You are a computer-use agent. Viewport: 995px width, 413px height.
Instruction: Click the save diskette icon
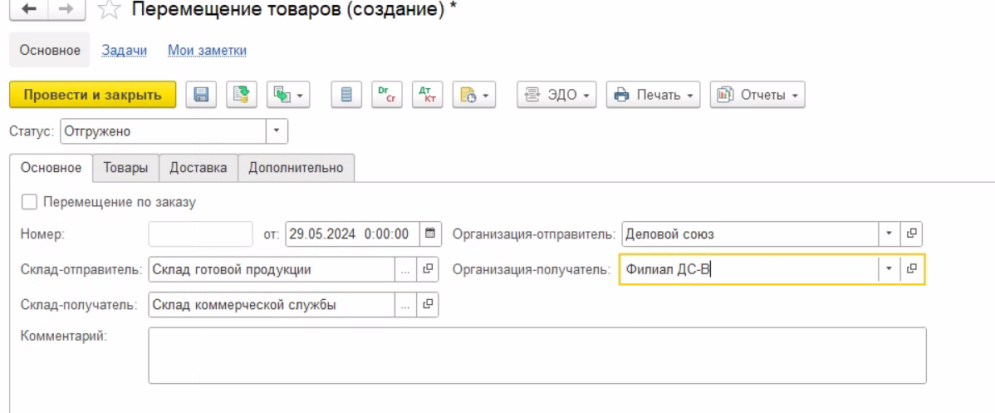(200, 95)
